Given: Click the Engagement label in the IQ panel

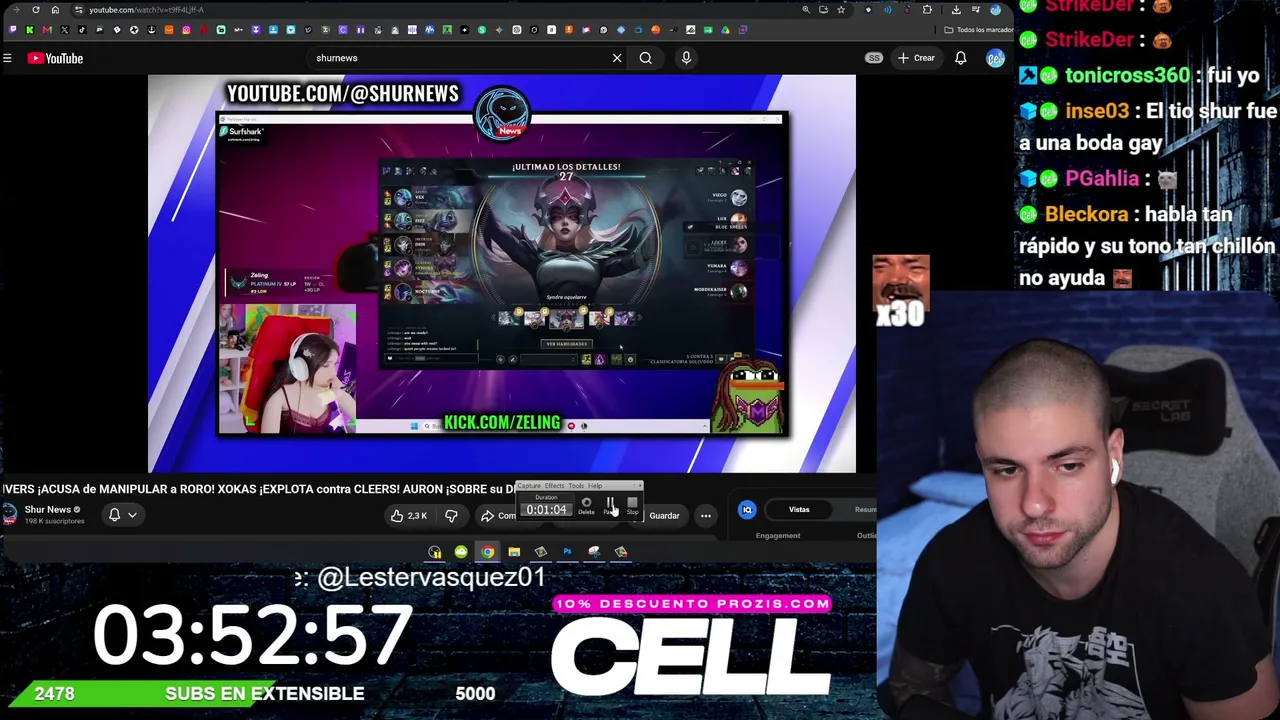Looking at the screenshot, I should coord(778,536).
